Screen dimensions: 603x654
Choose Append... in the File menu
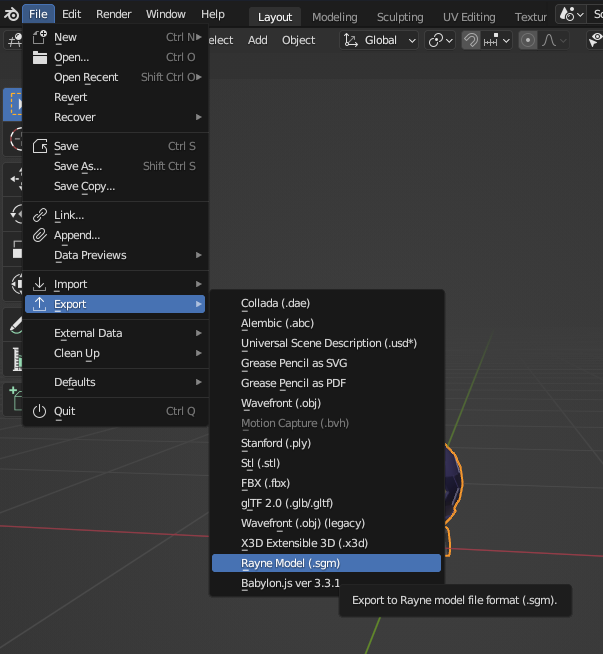coord(115,235)
